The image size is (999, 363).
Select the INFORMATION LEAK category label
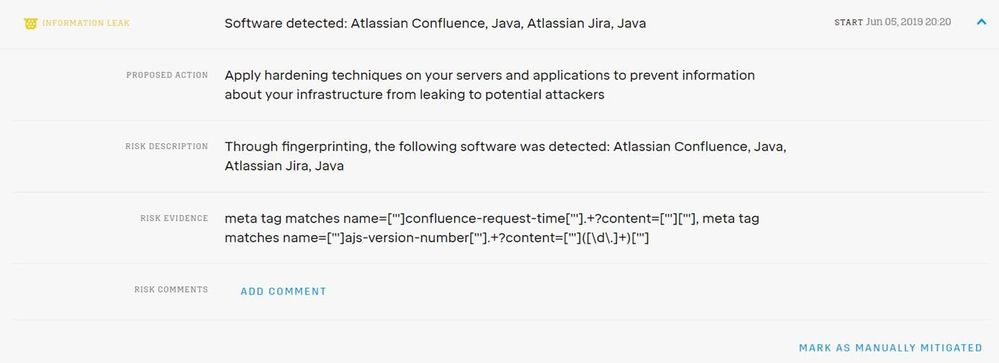86,24
